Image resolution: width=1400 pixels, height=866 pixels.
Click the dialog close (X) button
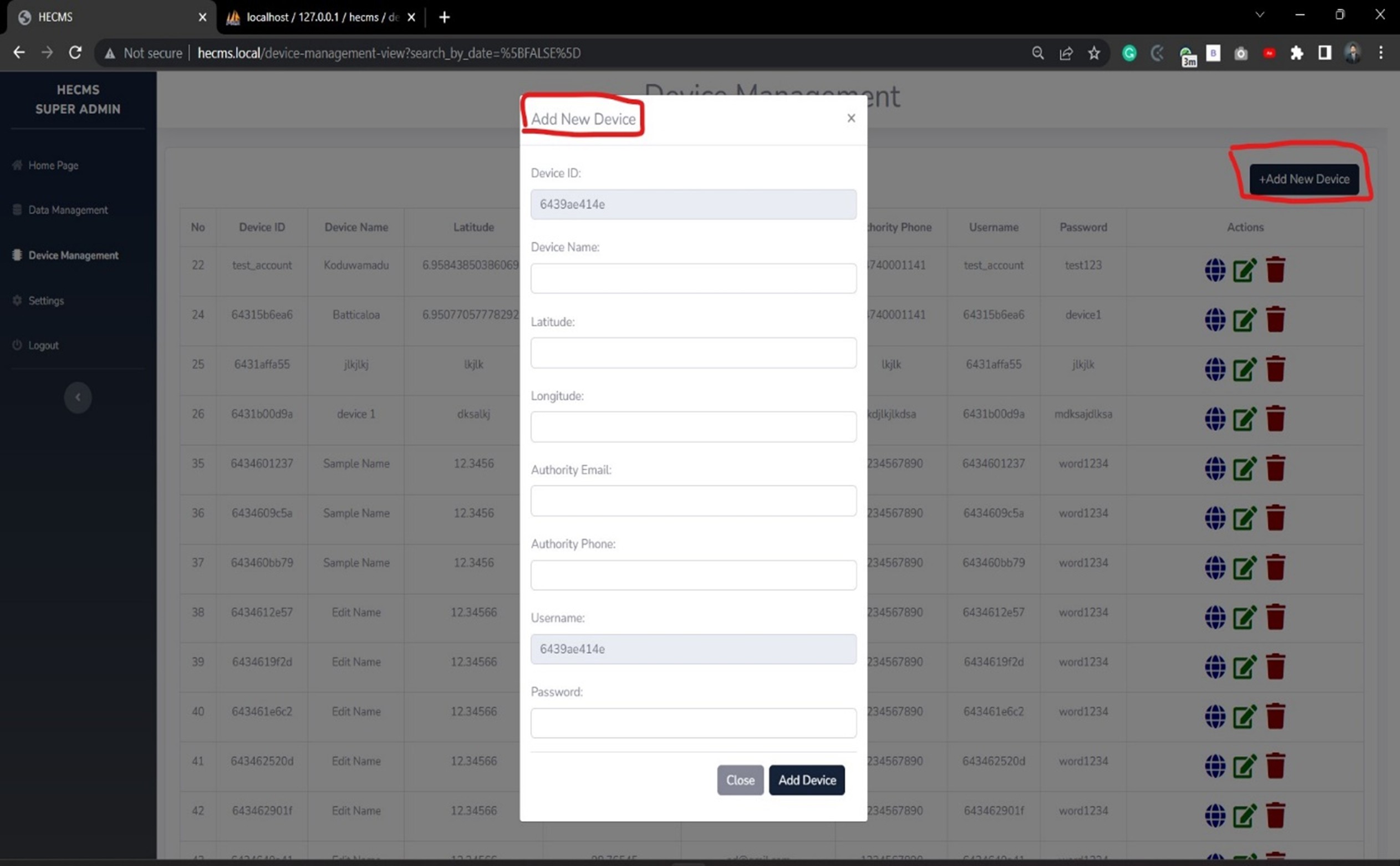click(851, 118)
